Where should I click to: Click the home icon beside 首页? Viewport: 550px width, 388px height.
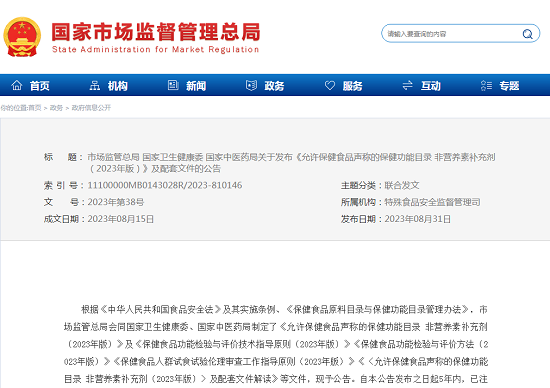[x=16, y=85]
